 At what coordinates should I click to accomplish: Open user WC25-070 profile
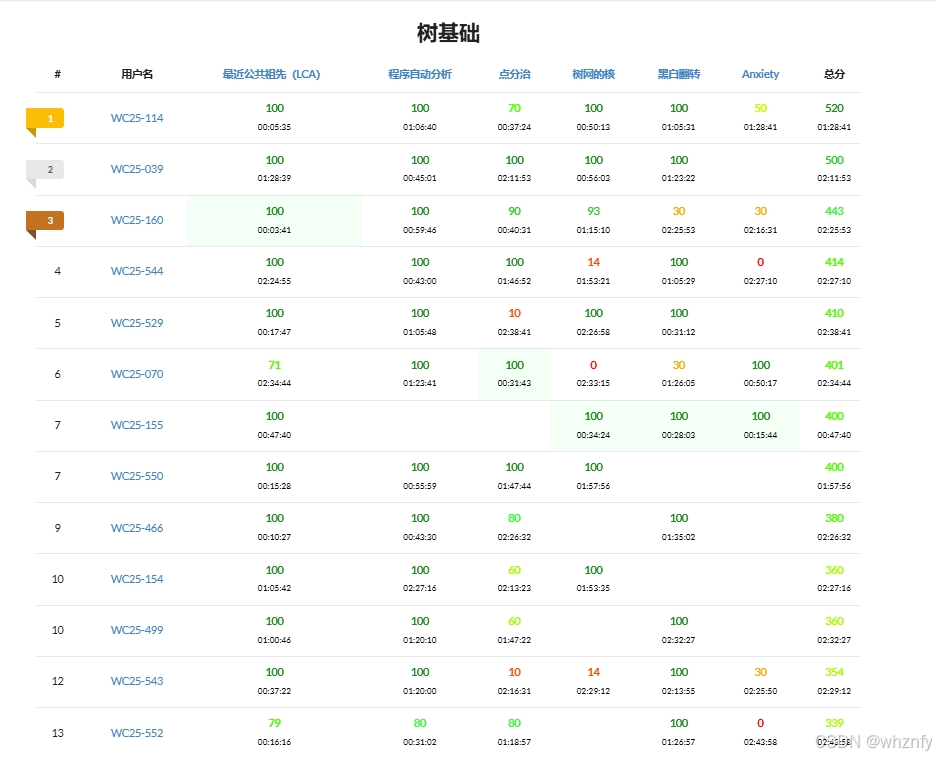(137, 374)
